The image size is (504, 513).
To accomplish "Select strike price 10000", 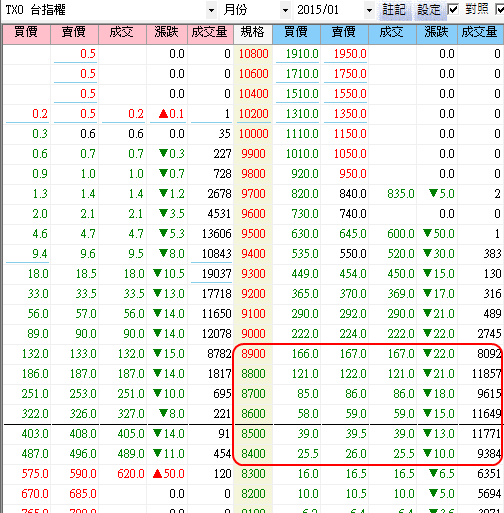I will coord(253,134).
